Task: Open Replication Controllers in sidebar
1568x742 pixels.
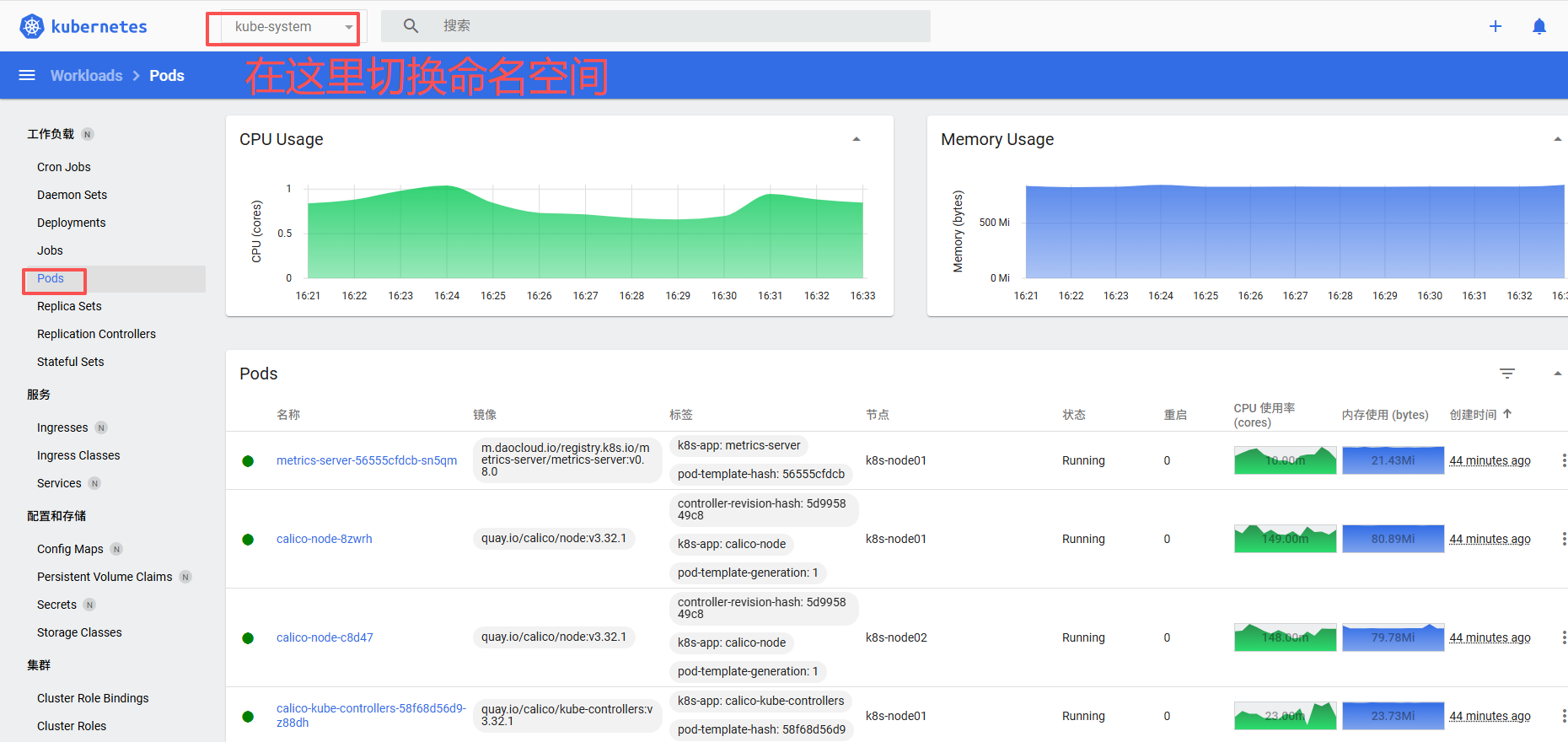Action: (x=97, y=334)
